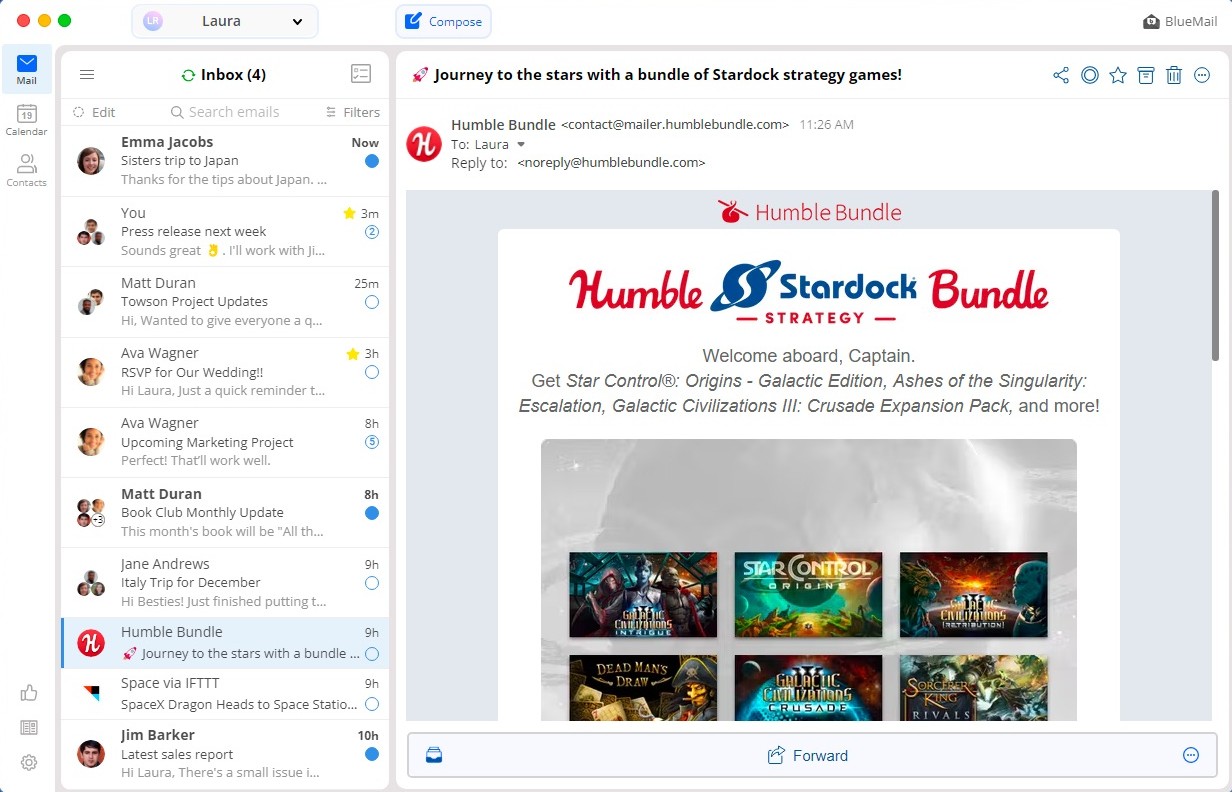The image size is (1232, 792).
Task: Click the BlueMail logo at top right
Action: (x=1180, y=22)
